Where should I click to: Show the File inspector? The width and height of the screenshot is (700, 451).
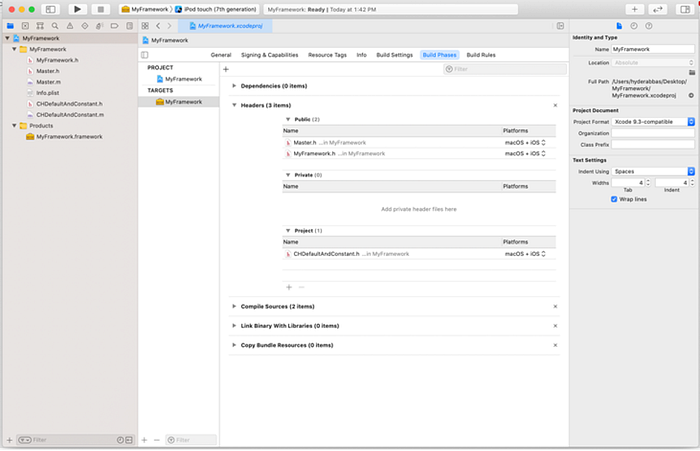click(619, 26)
